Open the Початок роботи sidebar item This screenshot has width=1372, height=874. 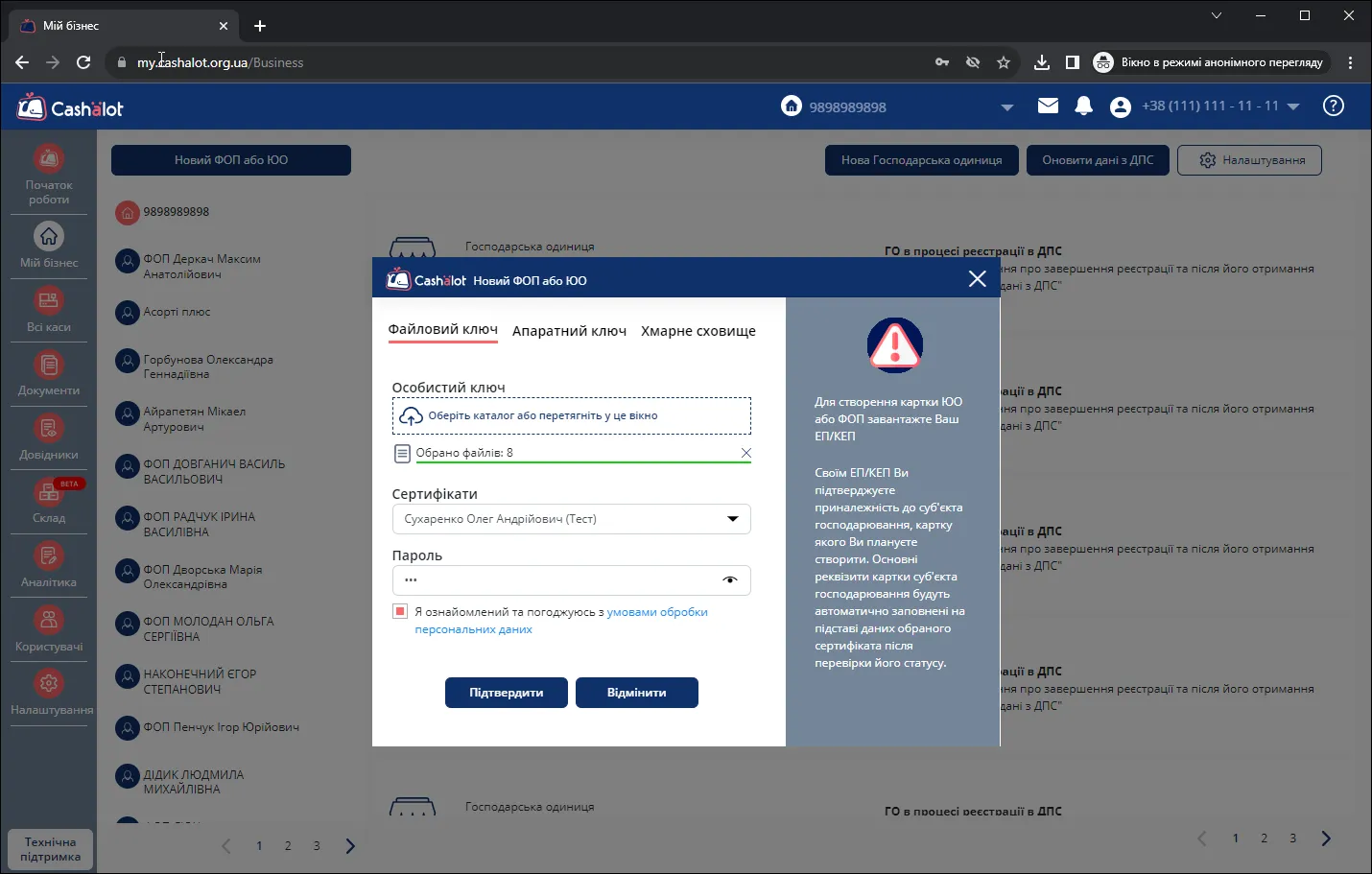point(49,175)
